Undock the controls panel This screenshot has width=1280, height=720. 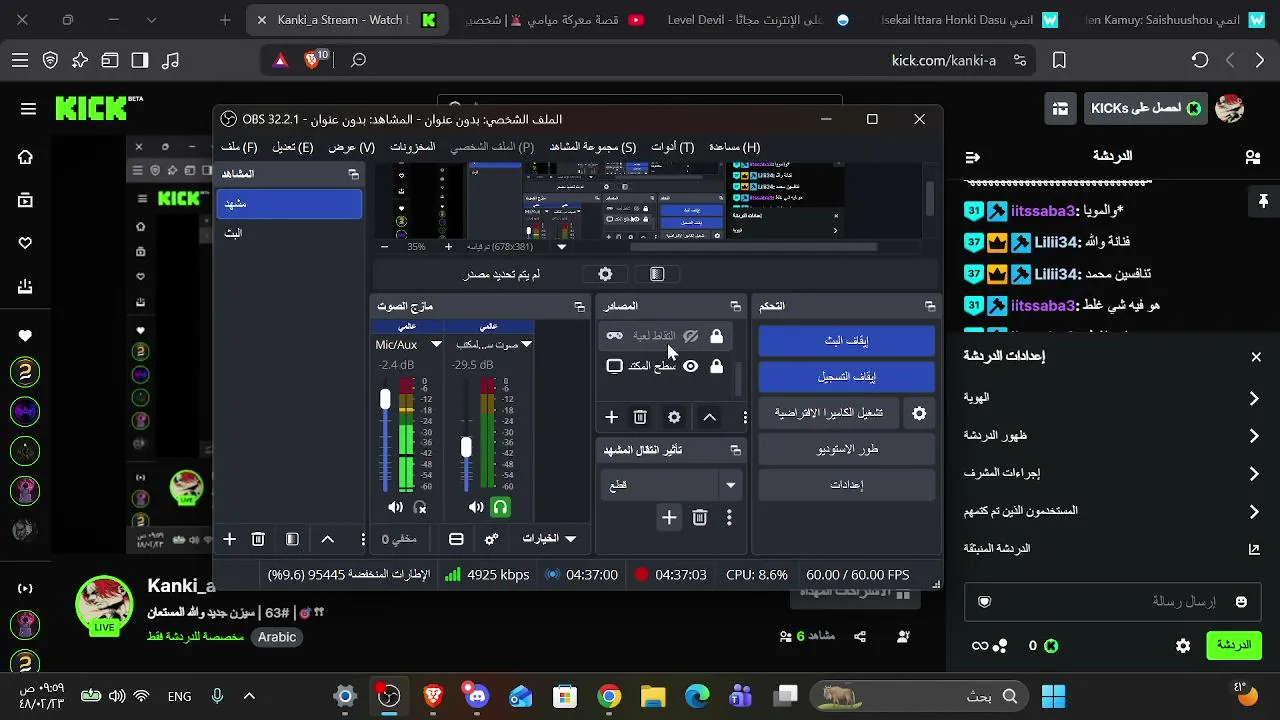pyautogui.click(x=930, y=306)
